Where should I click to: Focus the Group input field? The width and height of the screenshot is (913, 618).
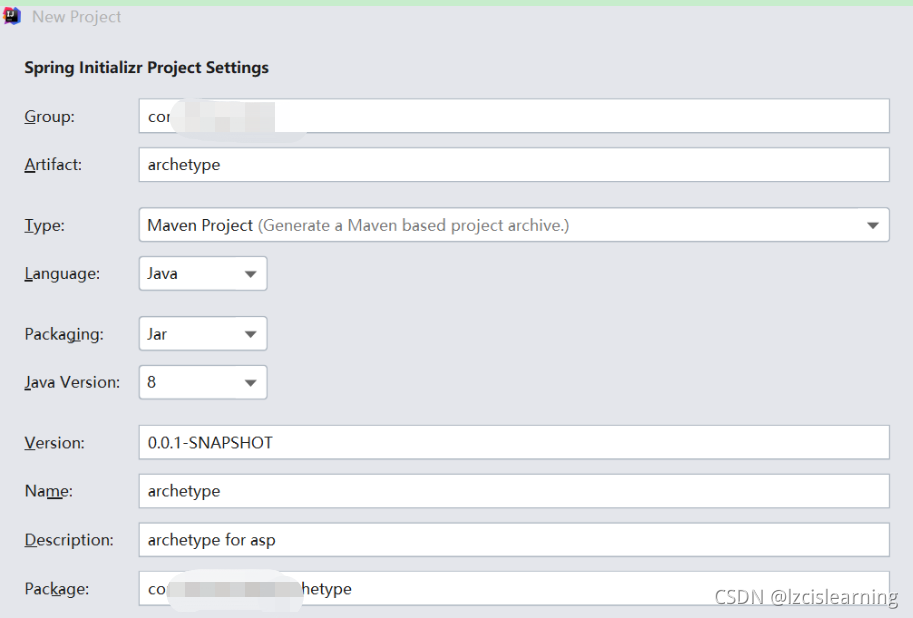tap(514, 116)
